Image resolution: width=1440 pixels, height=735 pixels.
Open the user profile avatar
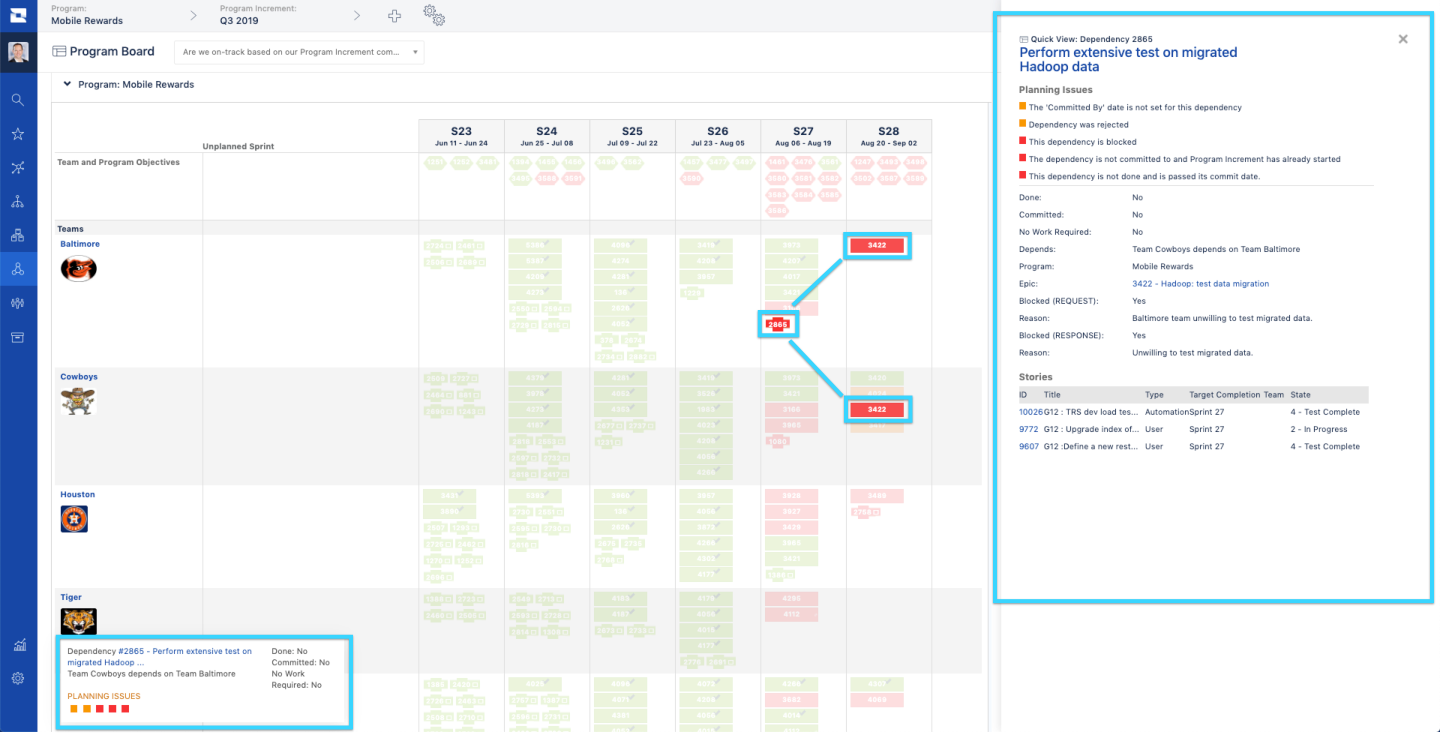point(18,52)
